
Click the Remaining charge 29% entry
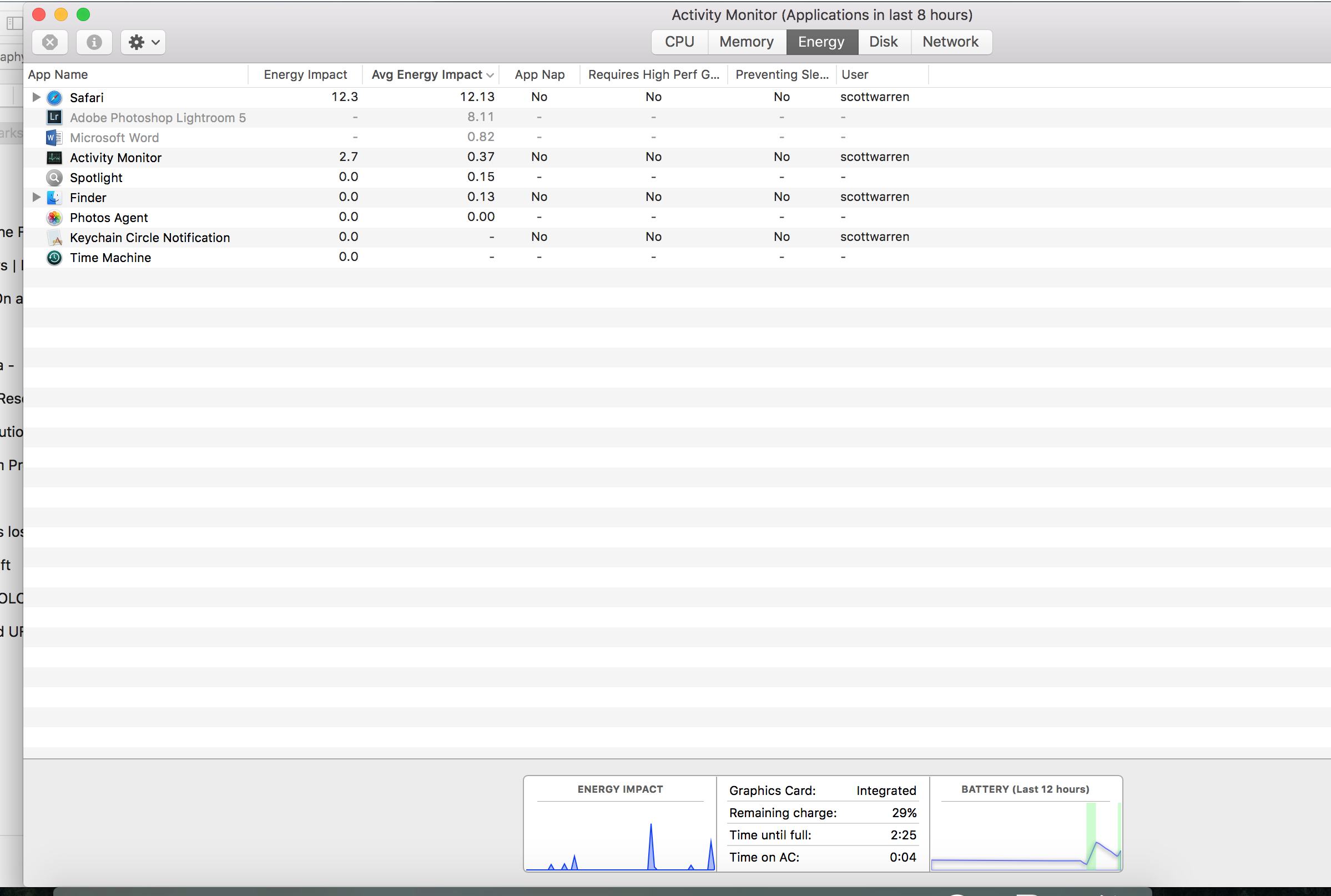823,813
